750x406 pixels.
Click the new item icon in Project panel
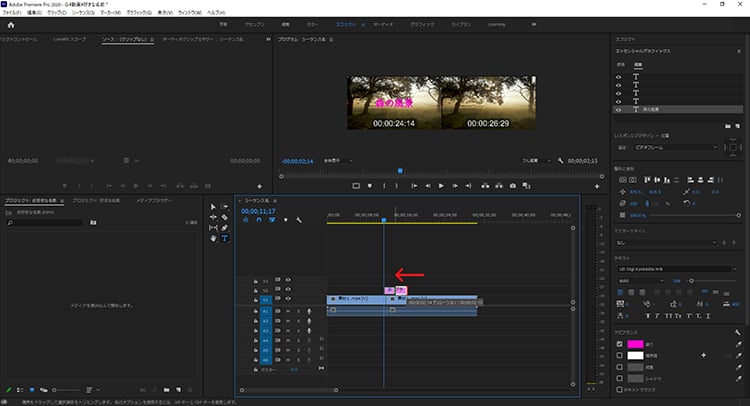tap(178, 390)
